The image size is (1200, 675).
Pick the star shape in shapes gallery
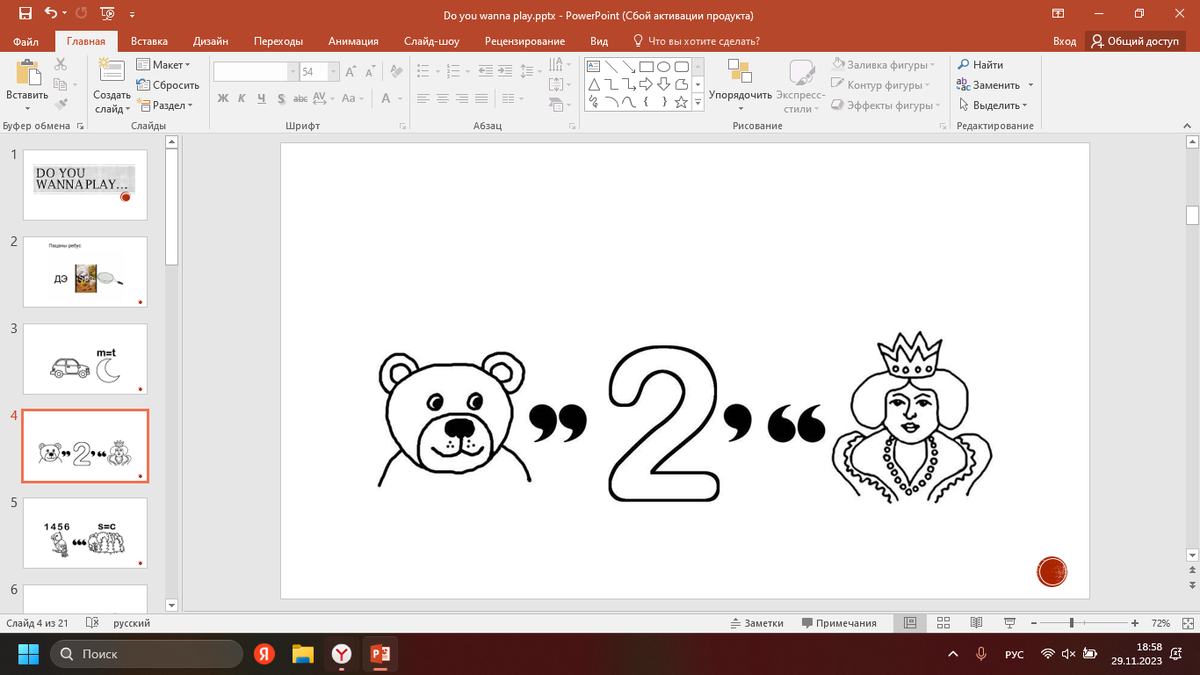pos(680,102)
